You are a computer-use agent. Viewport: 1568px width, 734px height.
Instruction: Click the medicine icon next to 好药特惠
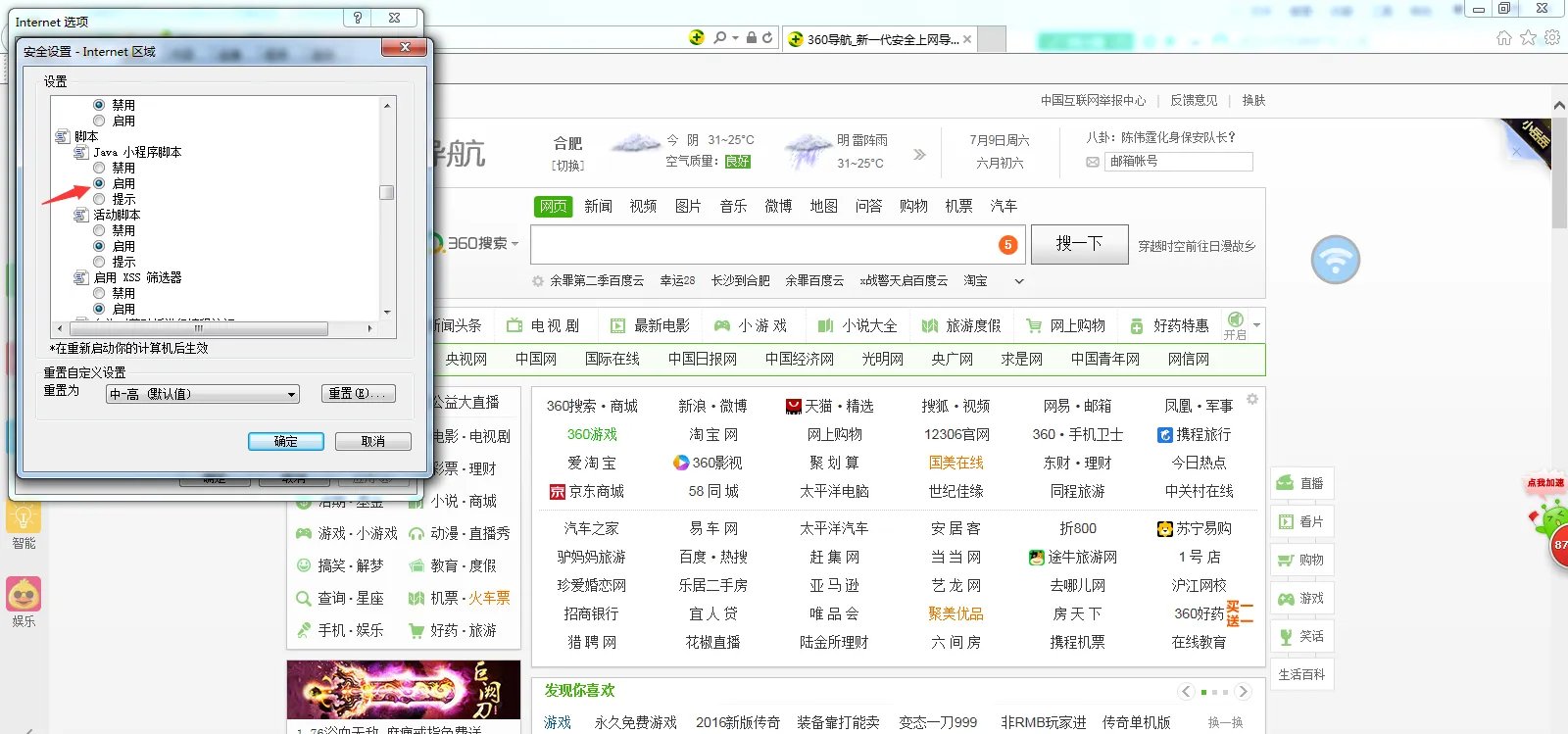(x=1137, y=325)
